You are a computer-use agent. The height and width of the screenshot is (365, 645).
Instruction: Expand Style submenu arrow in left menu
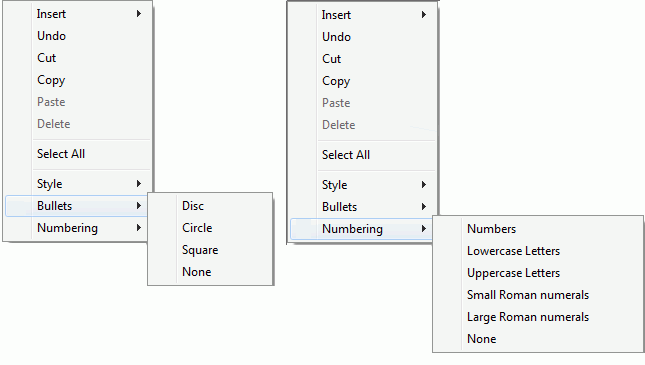click(x=139, y=184)
